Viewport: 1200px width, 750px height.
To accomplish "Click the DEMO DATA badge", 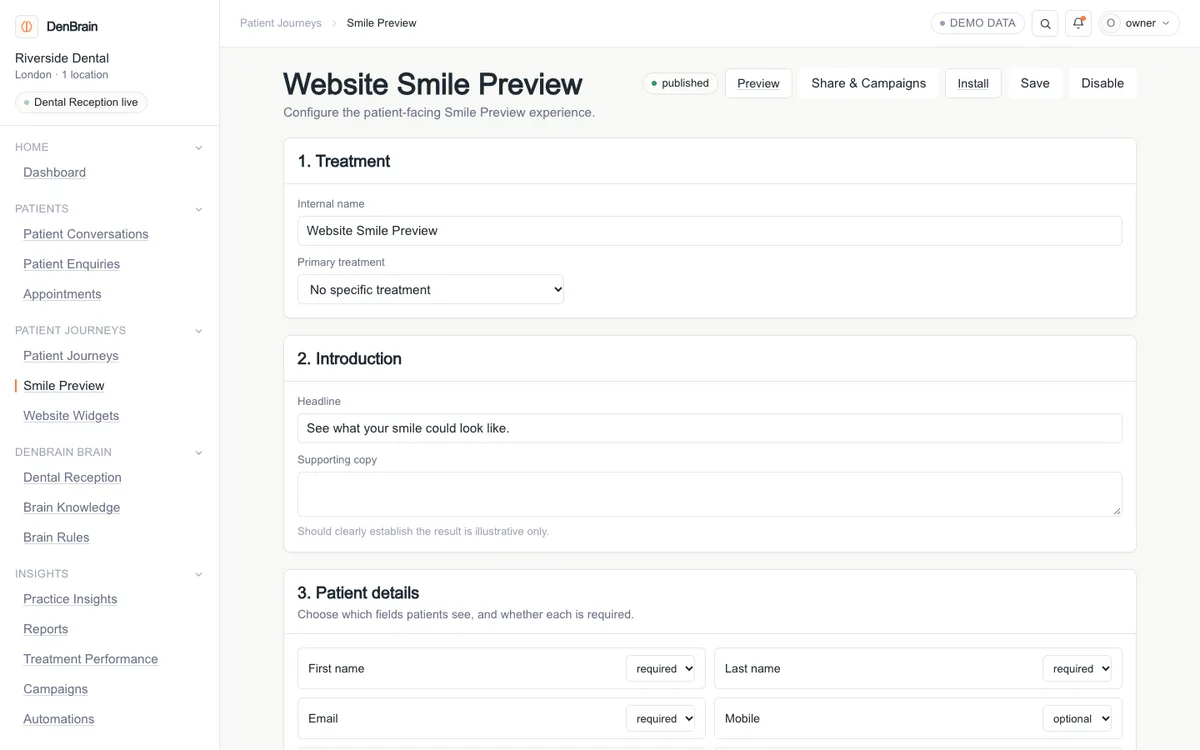I will [977, 23].
